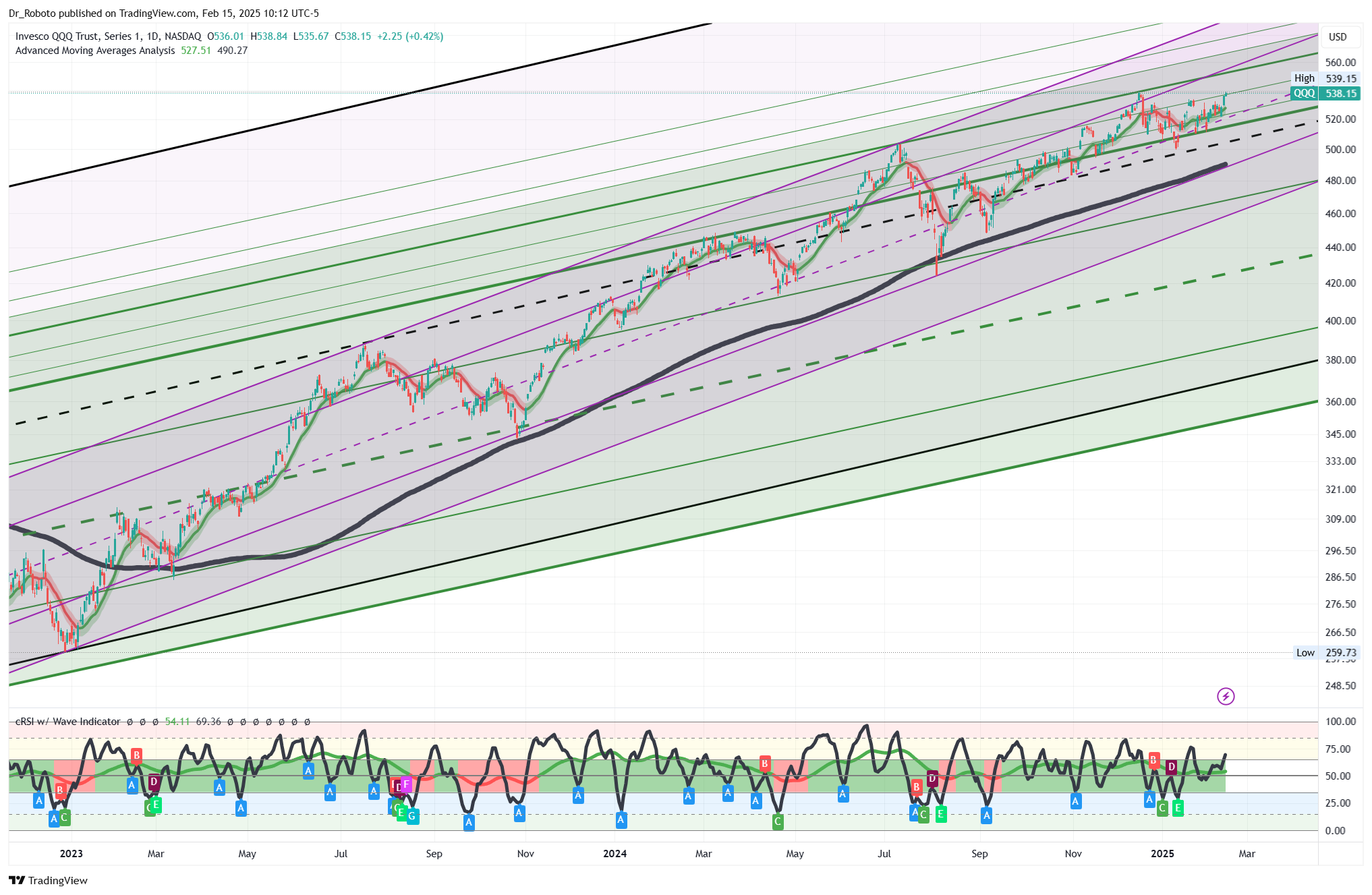This screenshot has width=1372, height=895.
Task: Click the 286.50 price axis tick
Action: click(1340, 577)
